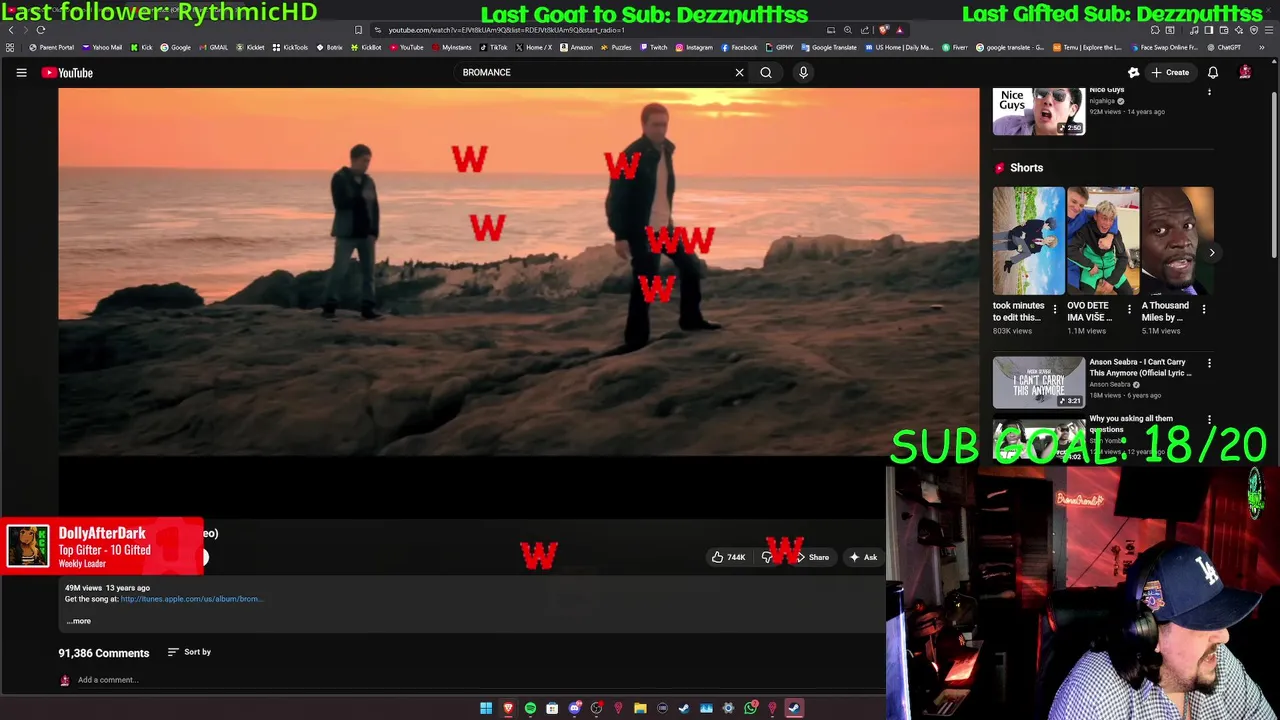Open options for 'Why you asking' video
Viewport: 1280px width, 720px height.
tap(1209, 420)
